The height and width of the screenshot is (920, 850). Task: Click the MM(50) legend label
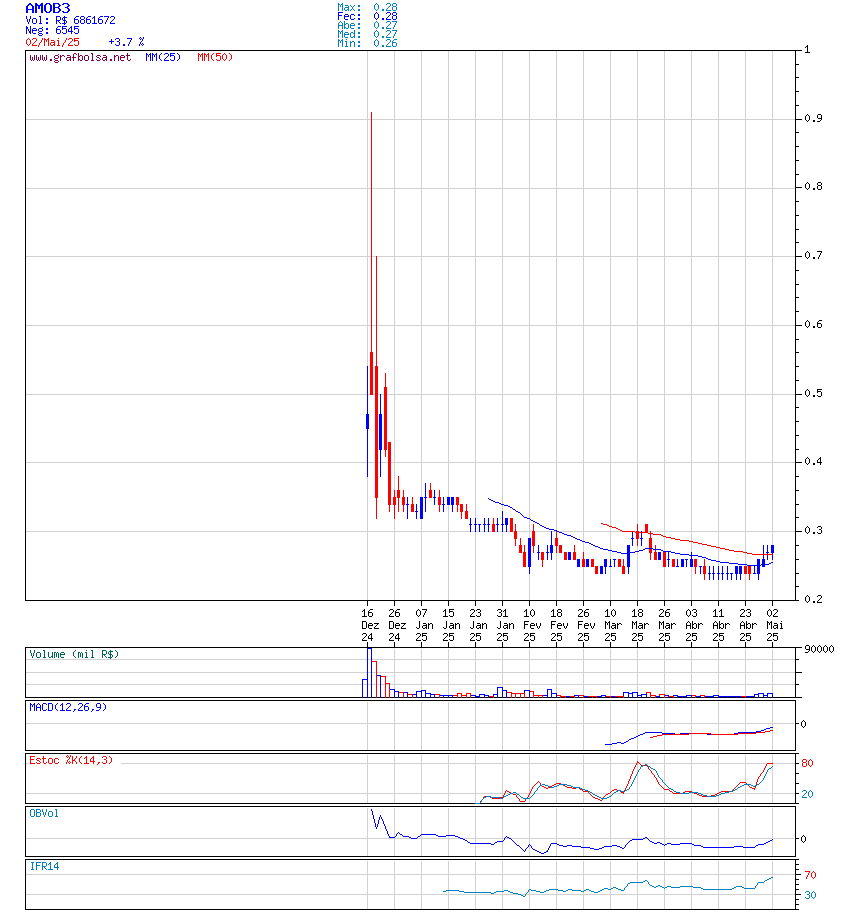tap(215, 58)
